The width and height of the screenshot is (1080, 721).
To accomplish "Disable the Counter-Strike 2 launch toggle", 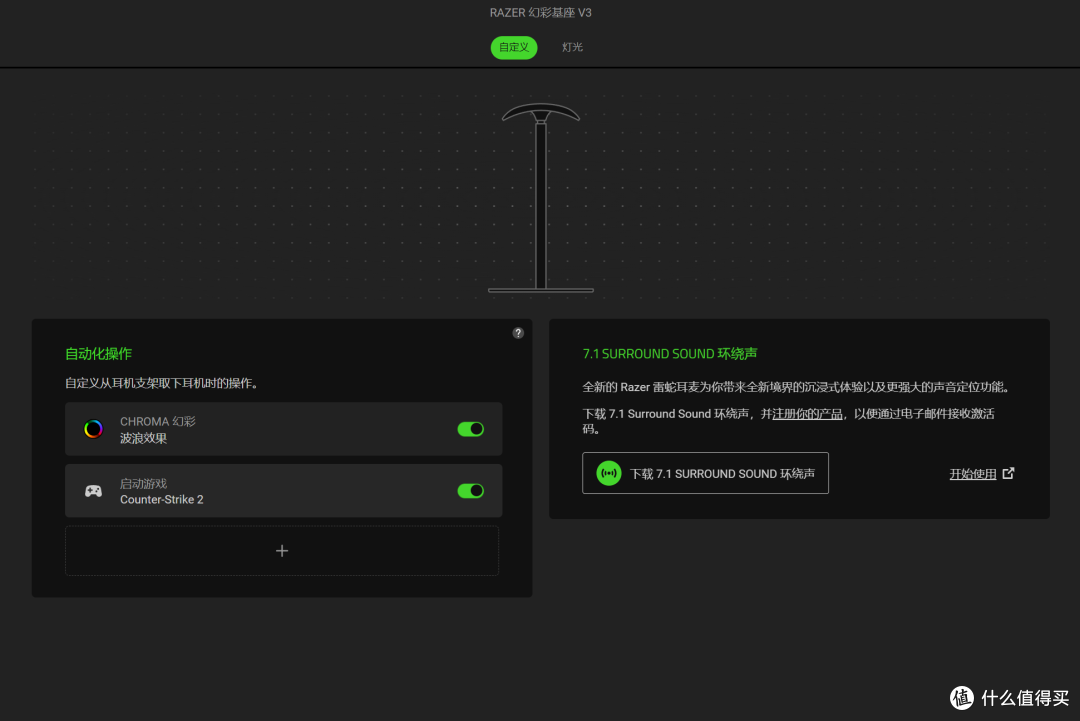I will [x=471, y=491].
